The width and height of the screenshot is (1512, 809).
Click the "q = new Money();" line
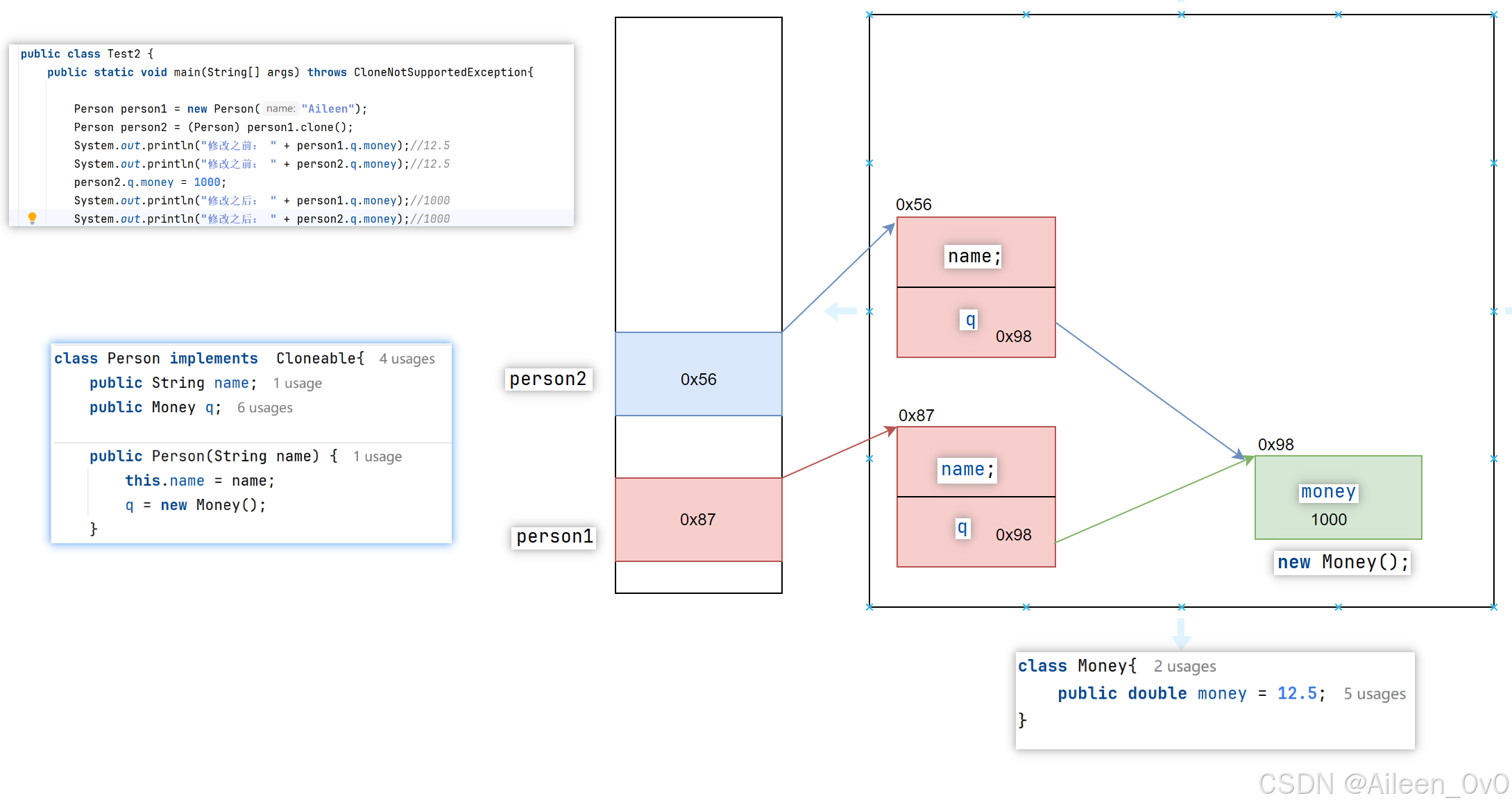(x=196, y=505)
